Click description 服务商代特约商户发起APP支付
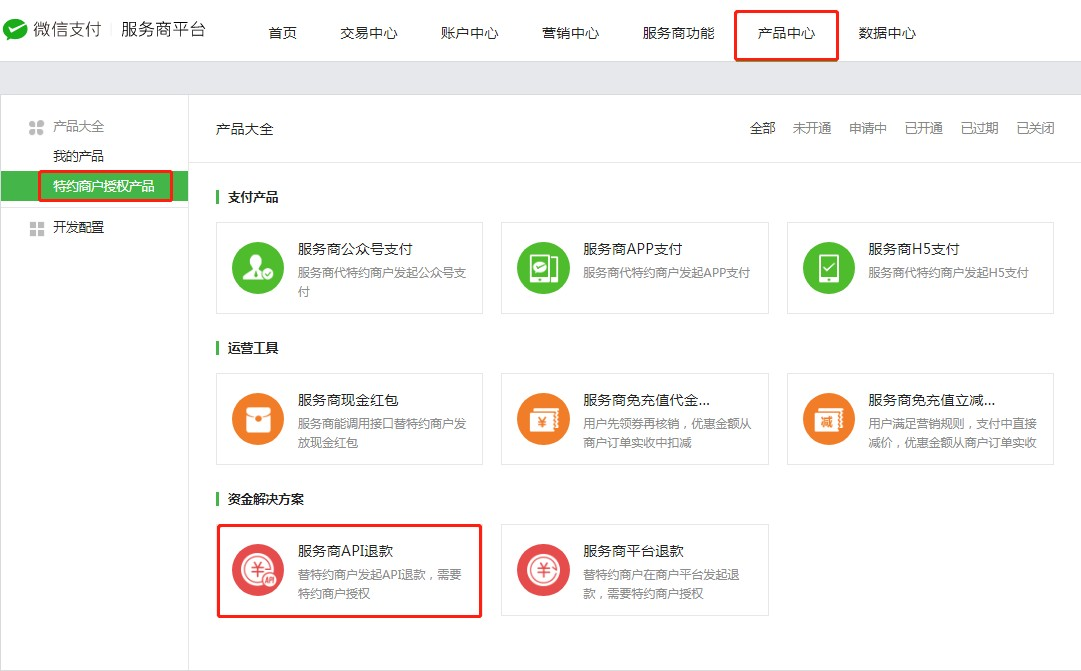The width and height of the screenshot is (1081, 671). coord(666,273)
